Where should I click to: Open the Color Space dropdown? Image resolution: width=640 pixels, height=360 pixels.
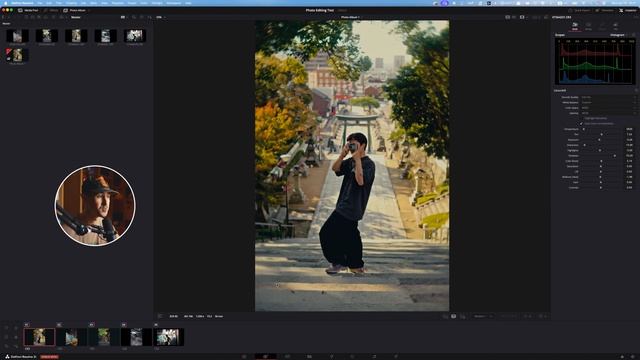(608, 108)
